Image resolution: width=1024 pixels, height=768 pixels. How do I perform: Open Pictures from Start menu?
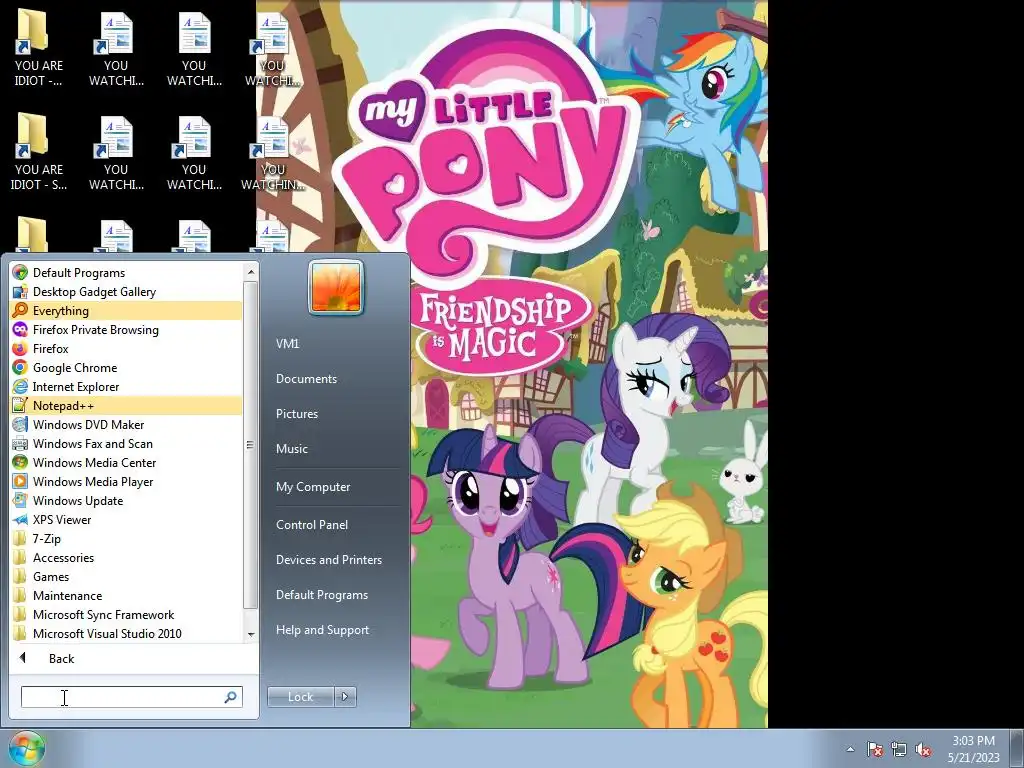click(296, 414)
